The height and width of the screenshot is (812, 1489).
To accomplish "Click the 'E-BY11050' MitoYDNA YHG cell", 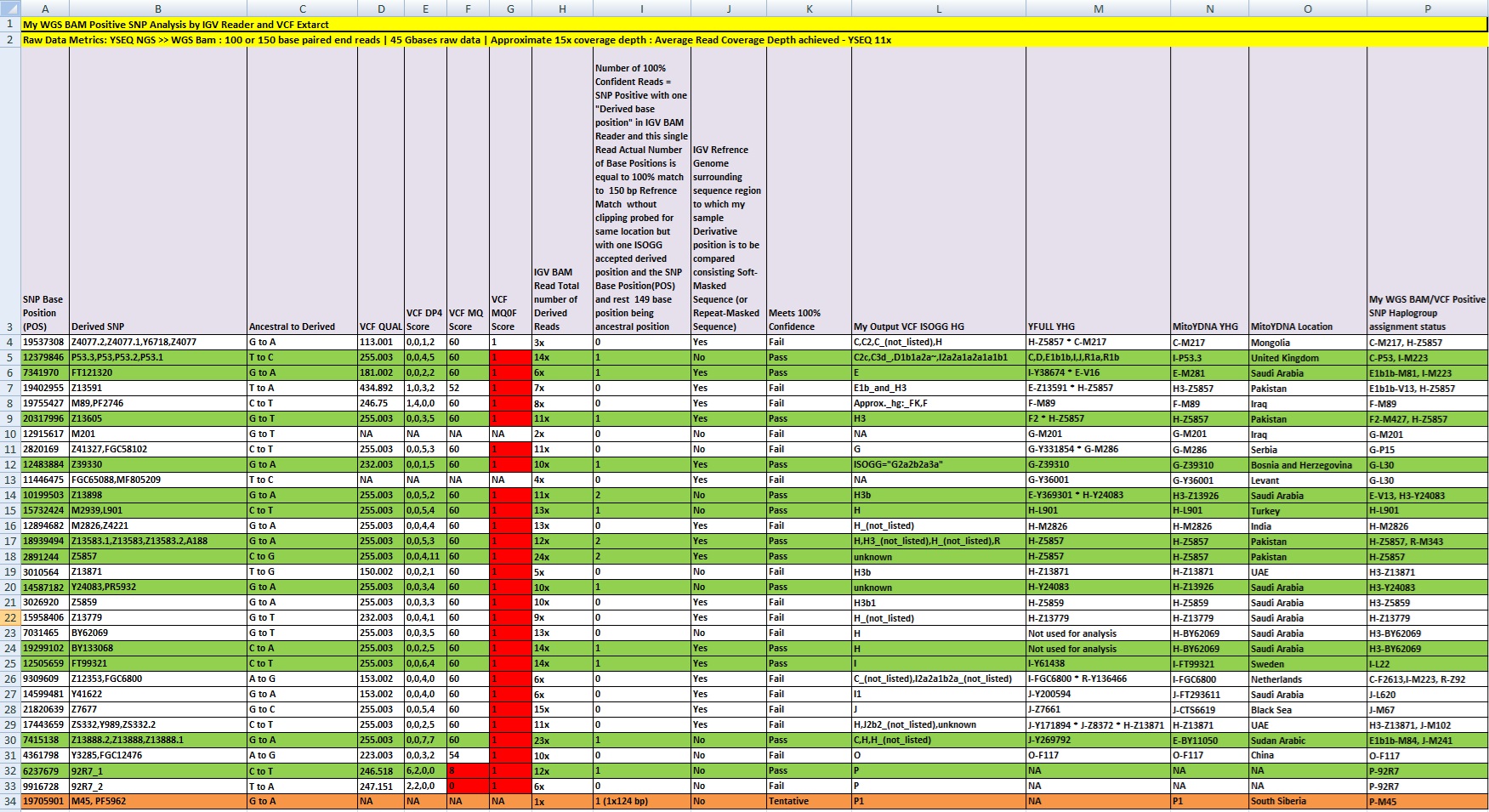I will click(1209, 741).
